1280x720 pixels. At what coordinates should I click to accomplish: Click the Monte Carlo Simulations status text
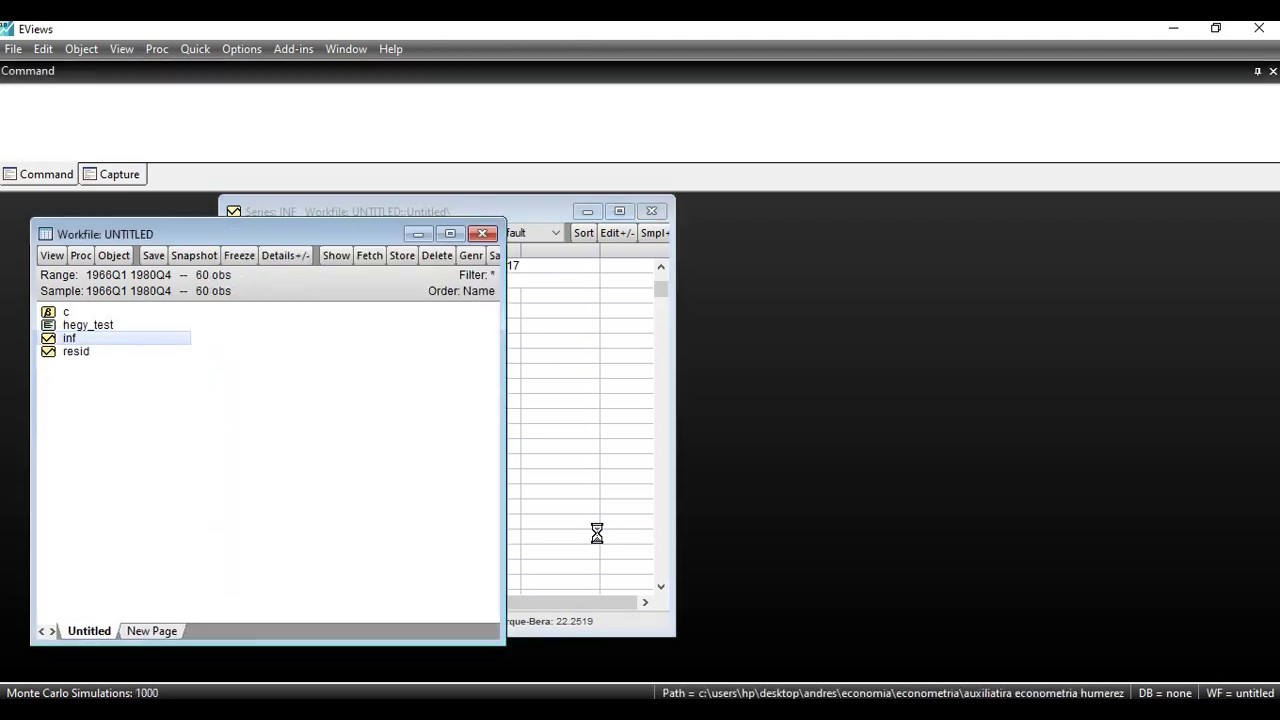(x=82, y=693)
